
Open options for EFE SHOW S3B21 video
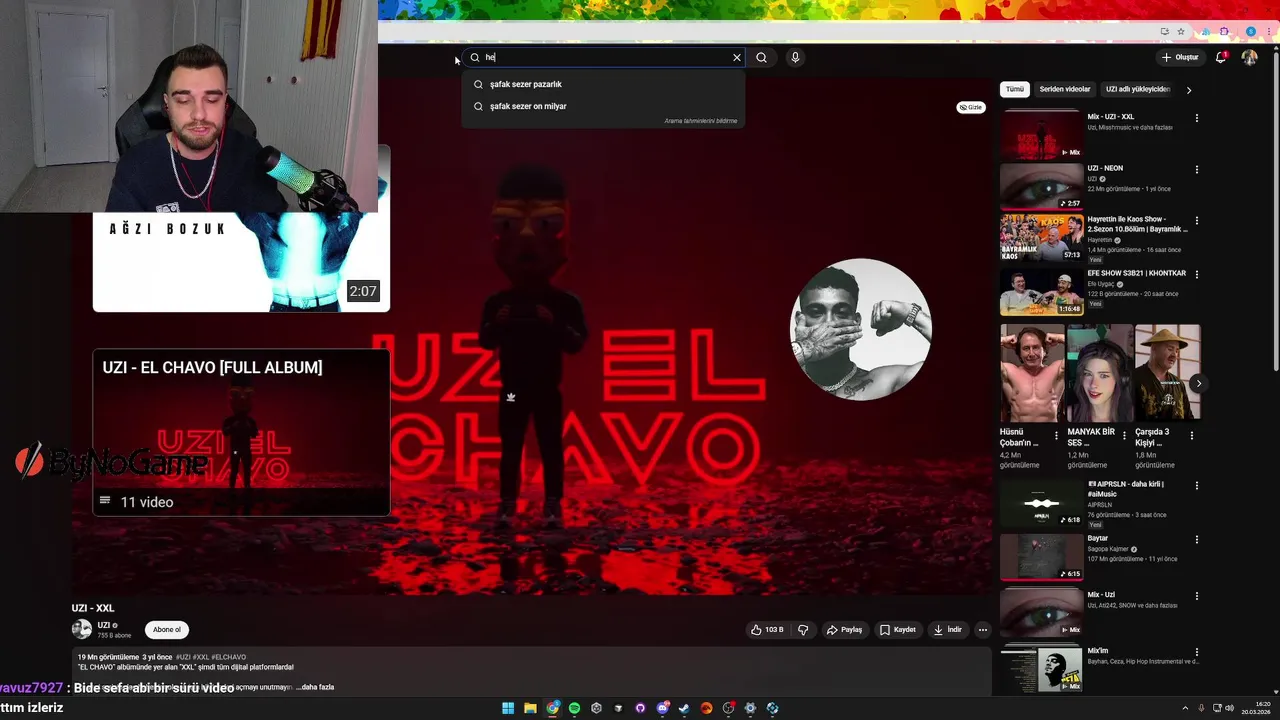point(1197,274)
